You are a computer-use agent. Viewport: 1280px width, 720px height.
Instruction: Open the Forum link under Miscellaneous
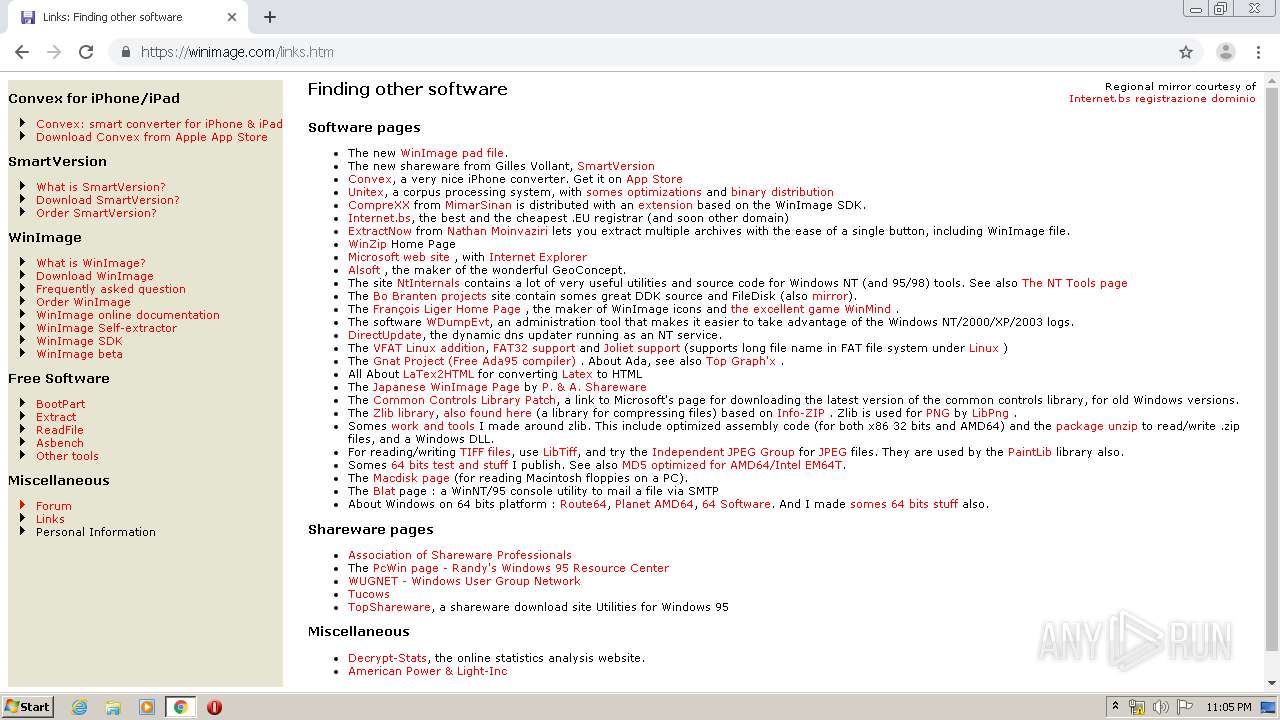coord(54,506)
